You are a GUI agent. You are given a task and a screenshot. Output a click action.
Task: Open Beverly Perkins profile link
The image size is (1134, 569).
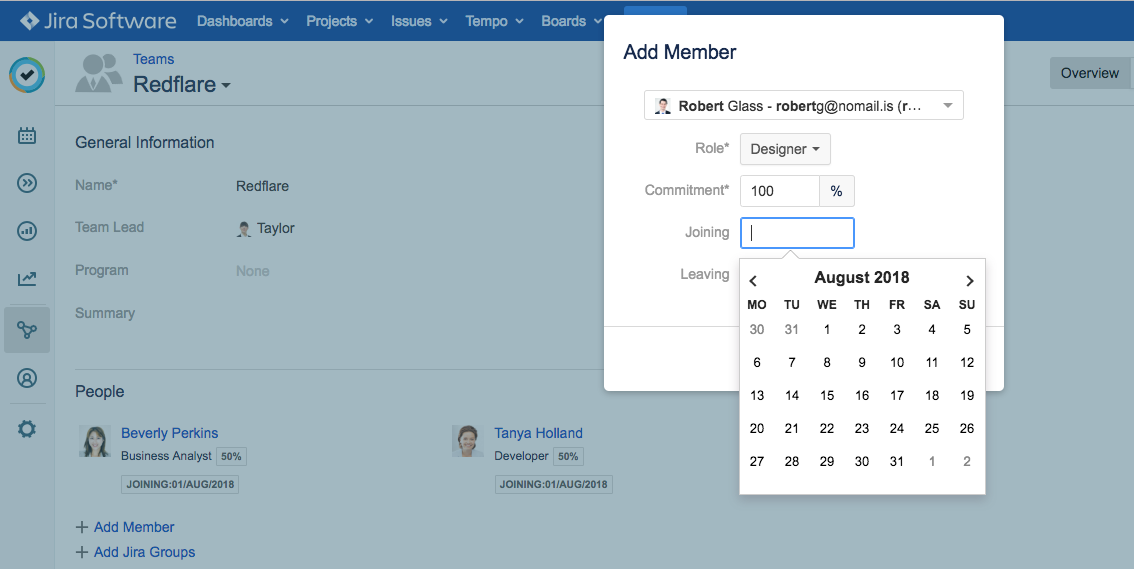[x=169, y=433]
